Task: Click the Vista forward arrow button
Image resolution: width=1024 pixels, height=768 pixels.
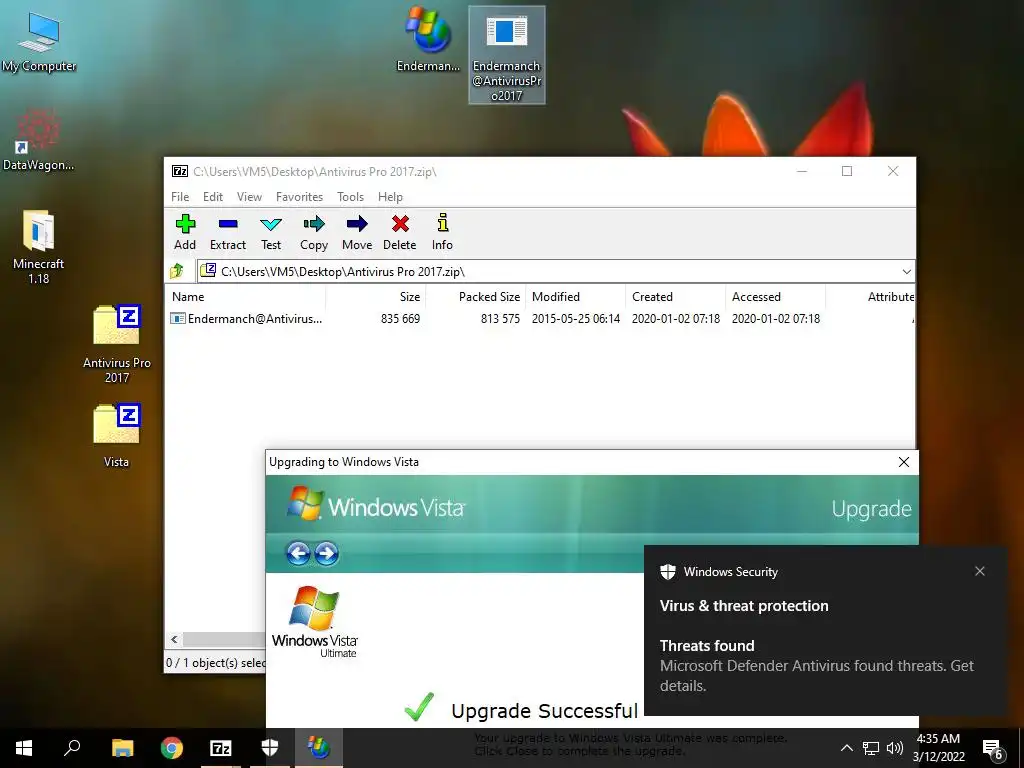Action: tap(327, 554)
